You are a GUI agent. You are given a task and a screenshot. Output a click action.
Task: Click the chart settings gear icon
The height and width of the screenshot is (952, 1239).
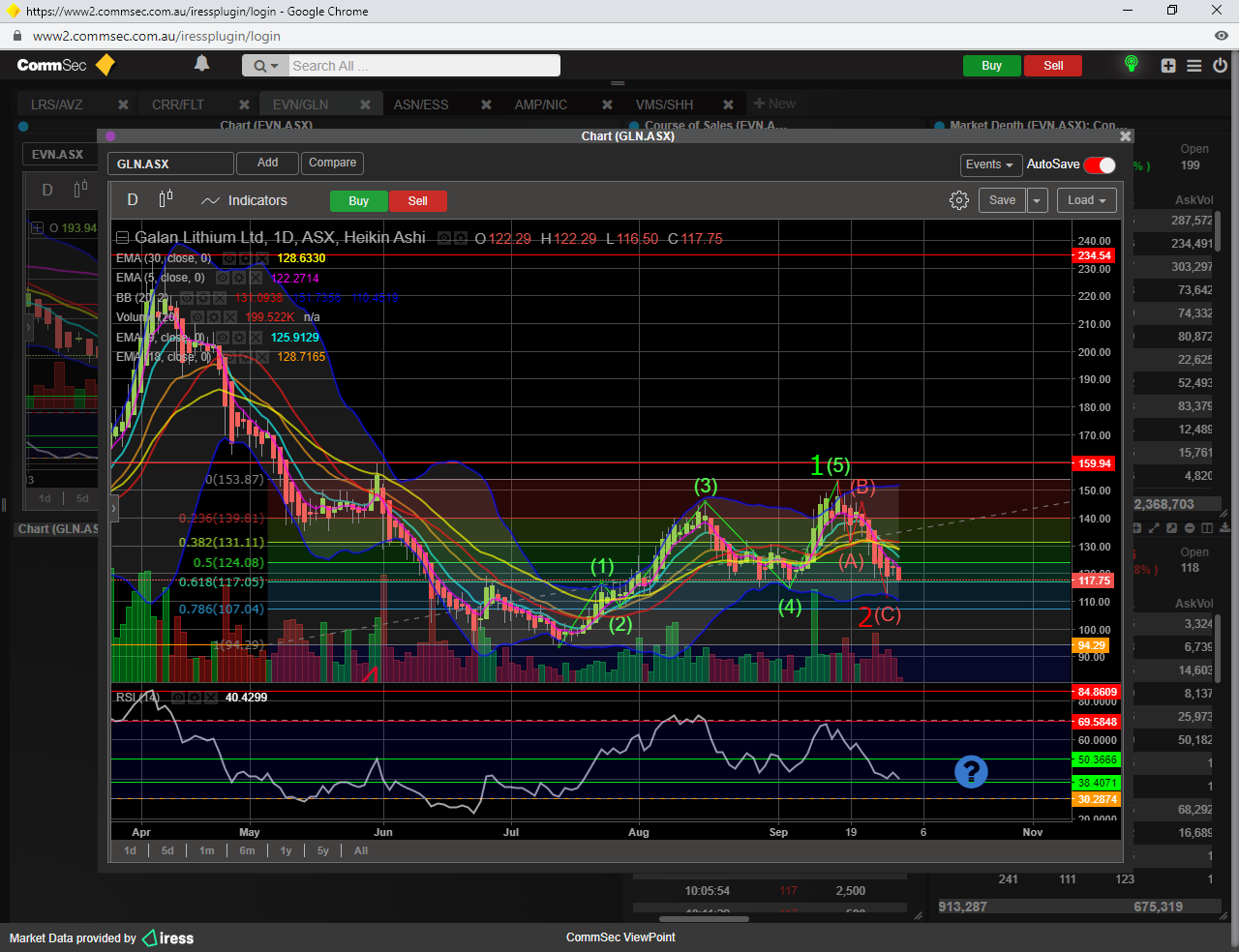(x=958, y=200)
